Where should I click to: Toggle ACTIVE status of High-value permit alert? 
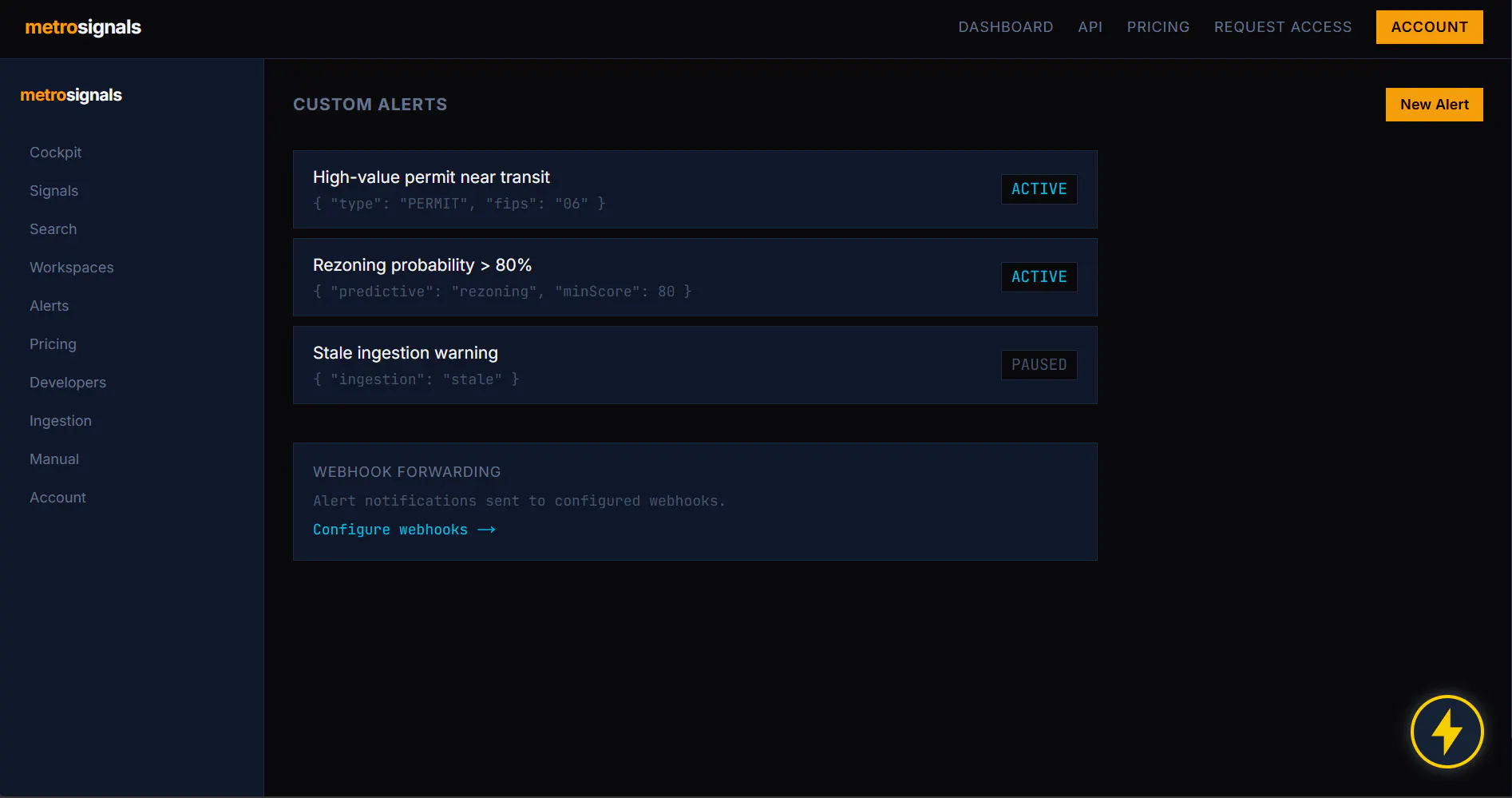pos(1039,189)
